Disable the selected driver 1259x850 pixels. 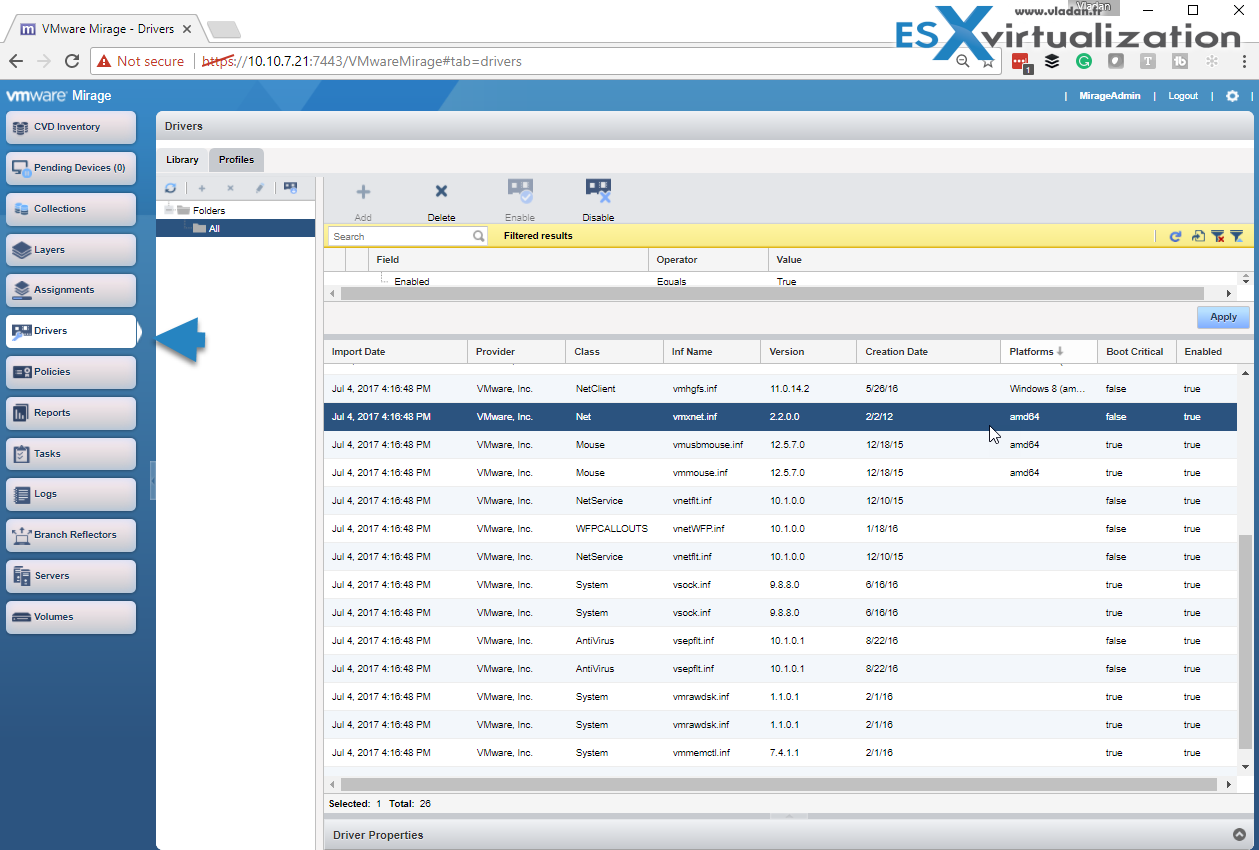pos(598,201)
